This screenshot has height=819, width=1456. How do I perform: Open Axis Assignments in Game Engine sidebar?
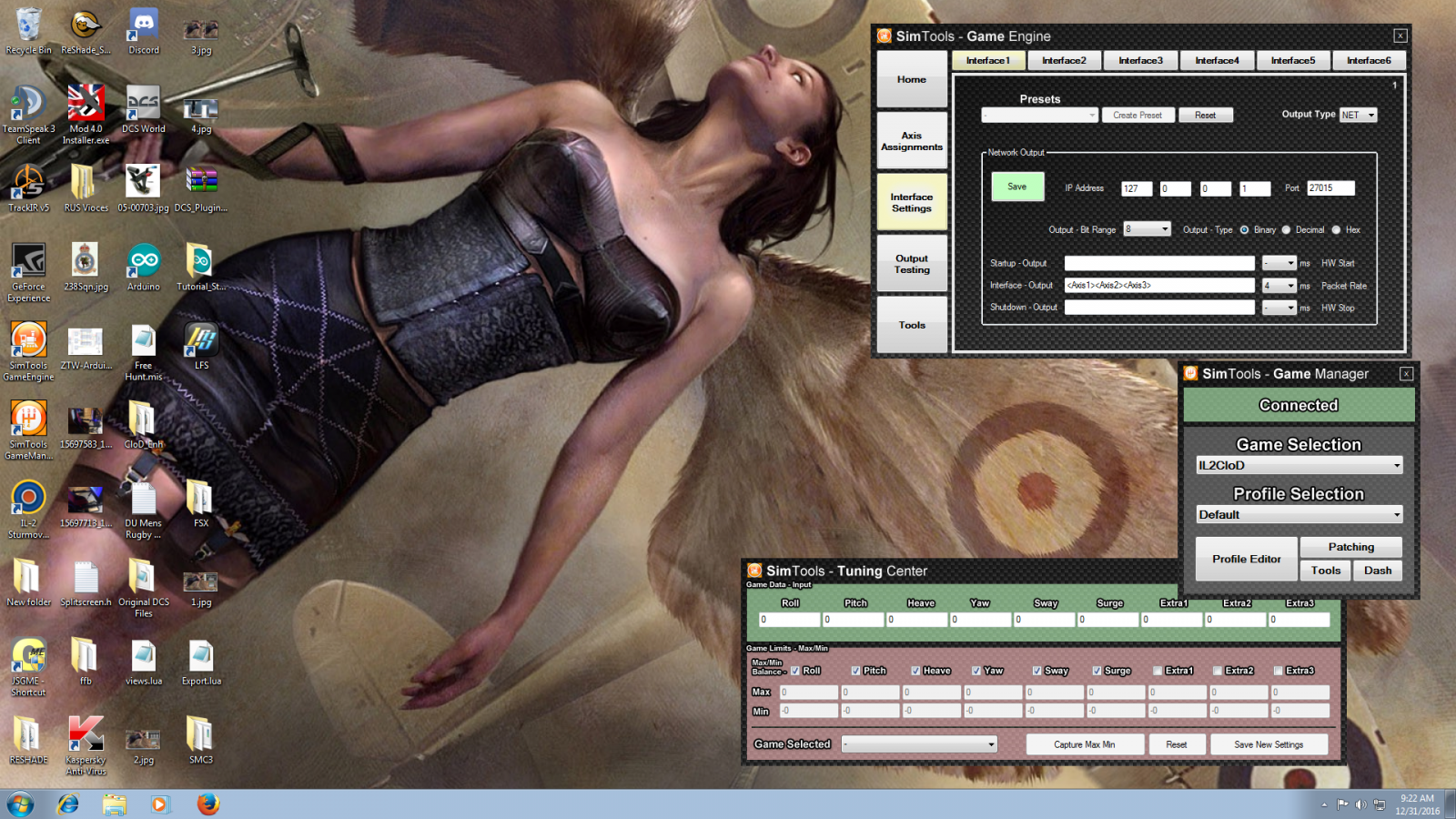point(912,141)
